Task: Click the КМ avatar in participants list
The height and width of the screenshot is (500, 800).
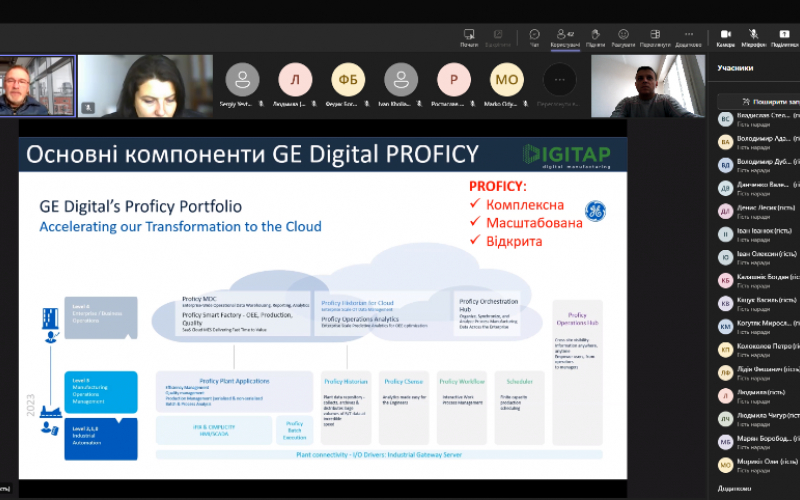Action: [726, 327]
